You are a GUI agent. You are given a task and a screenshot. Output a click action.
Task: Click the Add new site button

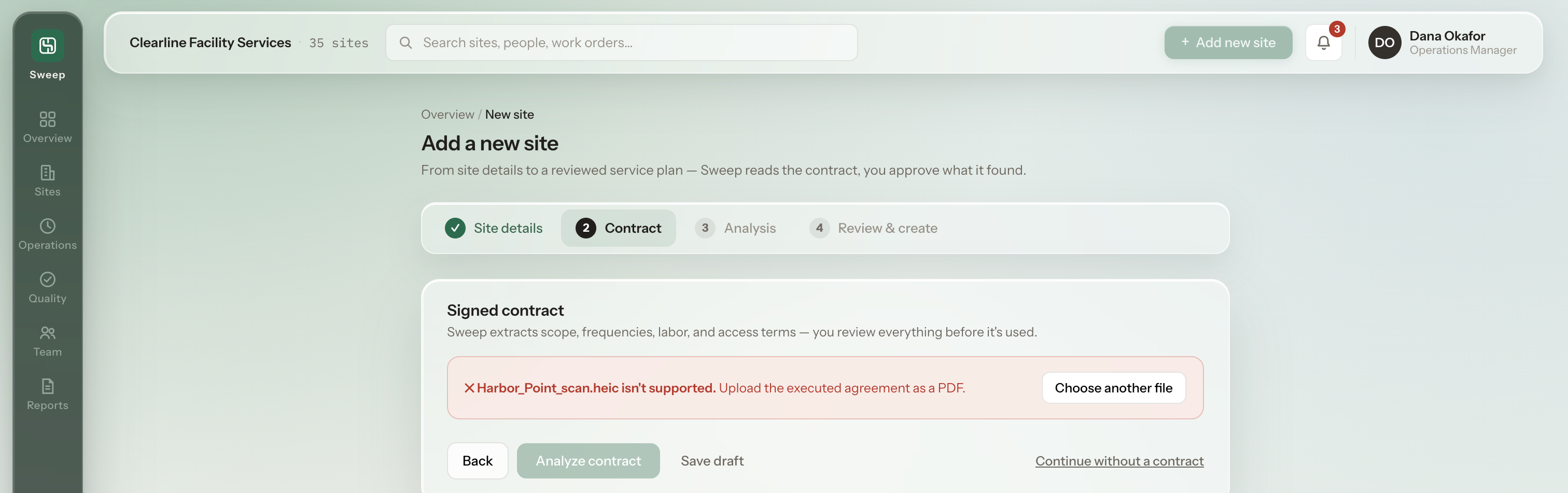[1228, 43]
